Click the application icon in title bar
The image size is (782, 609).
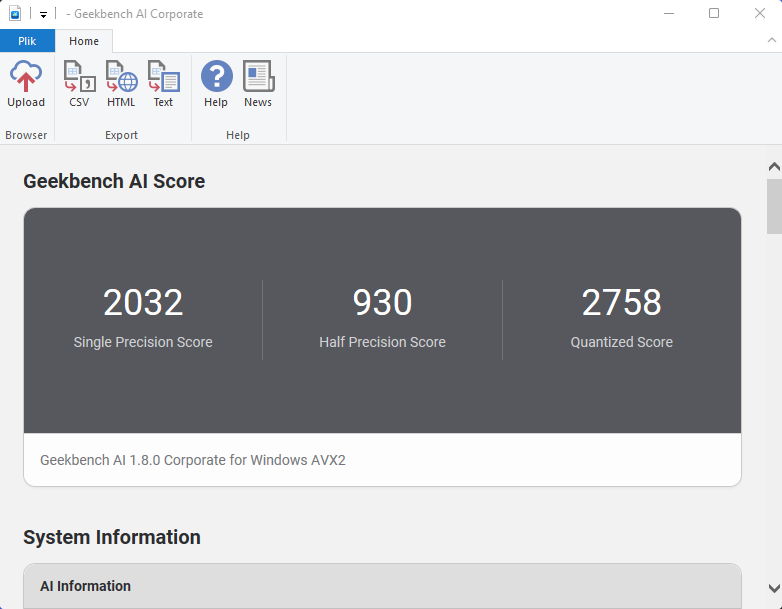pos(15,13)
